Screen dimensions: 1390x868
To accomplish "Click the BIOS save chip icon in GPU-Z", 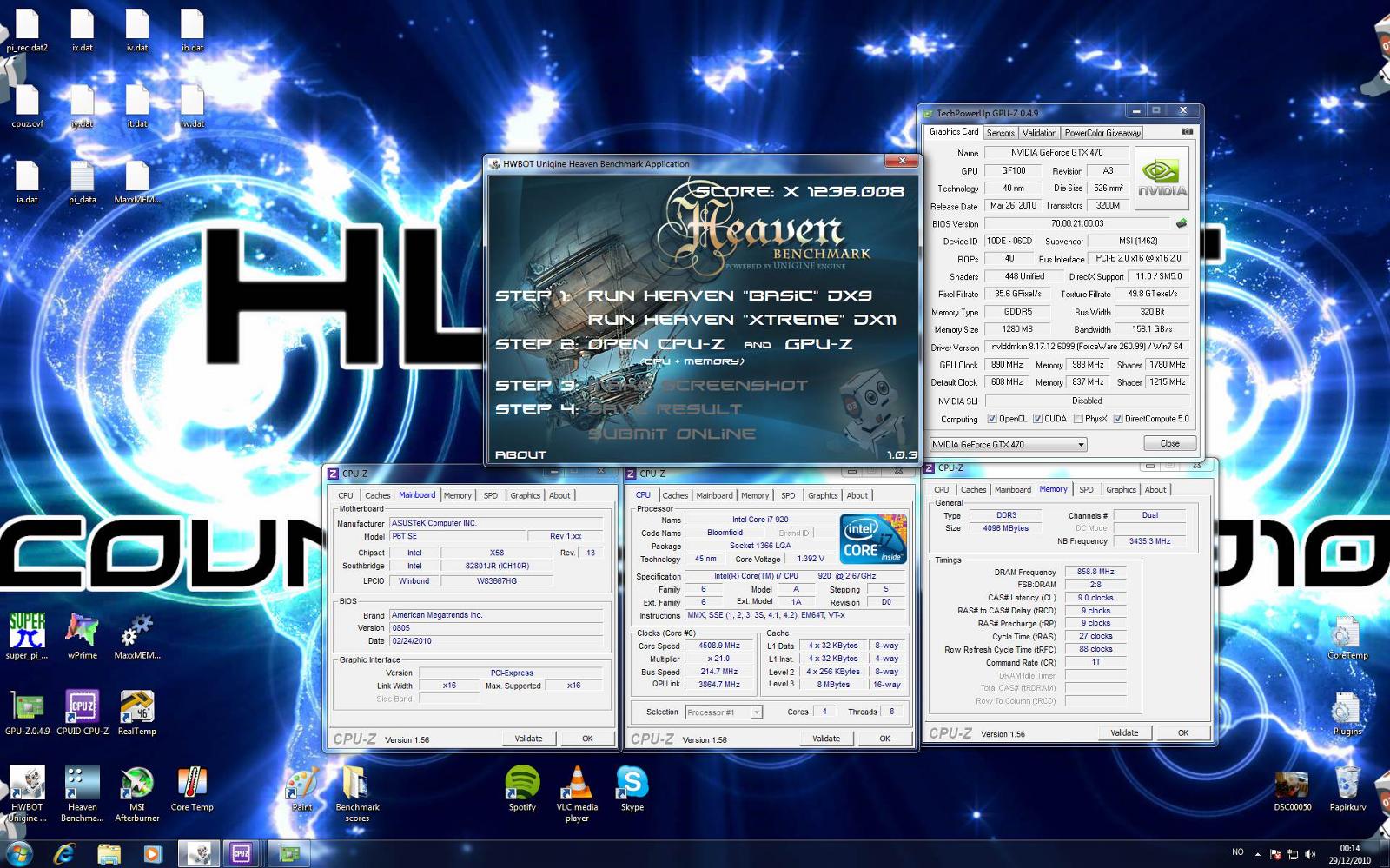I will (1181, 223).
